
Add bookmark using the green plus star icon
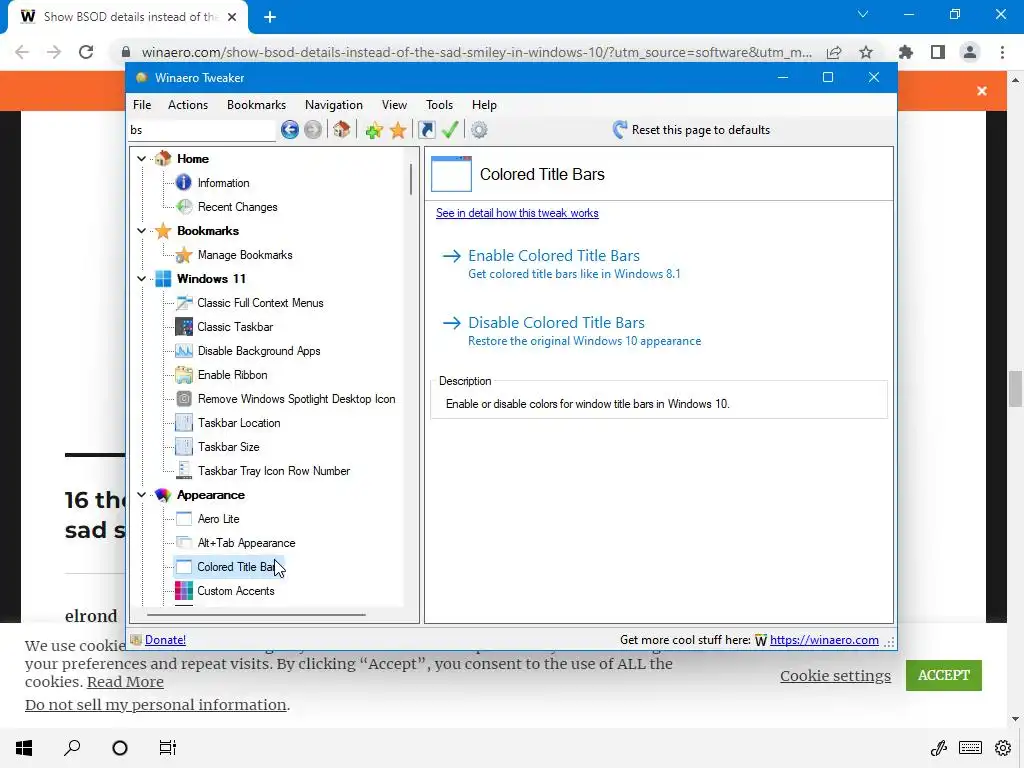click(374, 130)
